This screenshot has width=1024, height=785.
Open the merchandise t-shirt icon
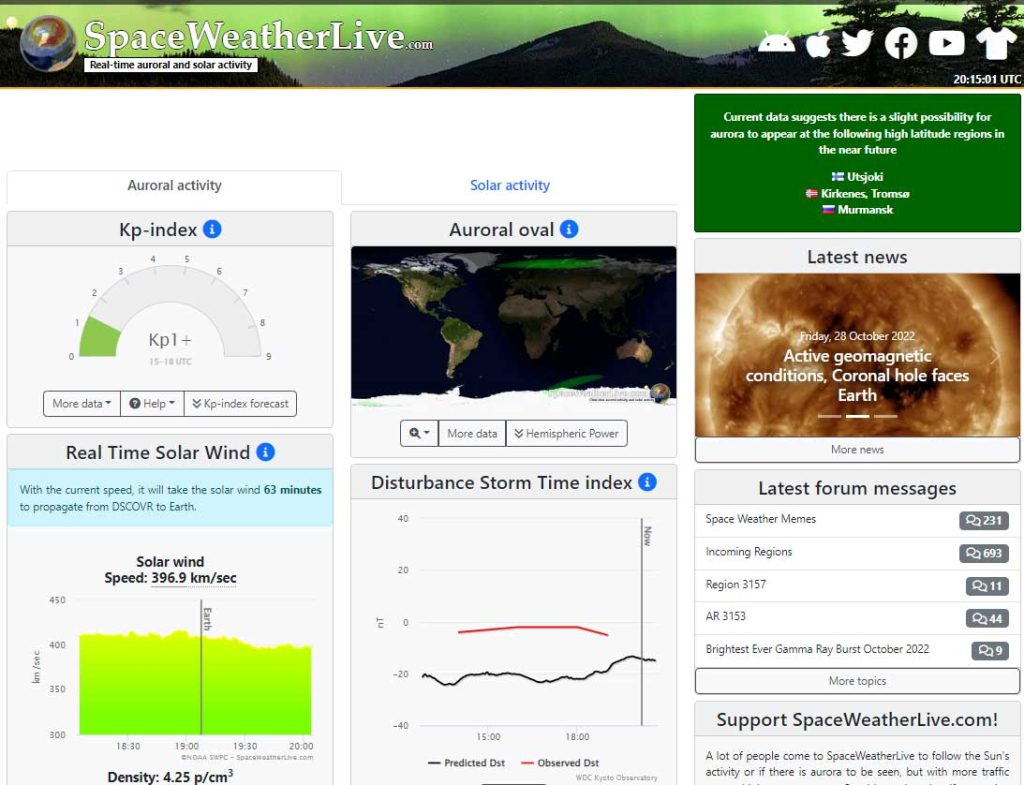[x=996, y=43]
